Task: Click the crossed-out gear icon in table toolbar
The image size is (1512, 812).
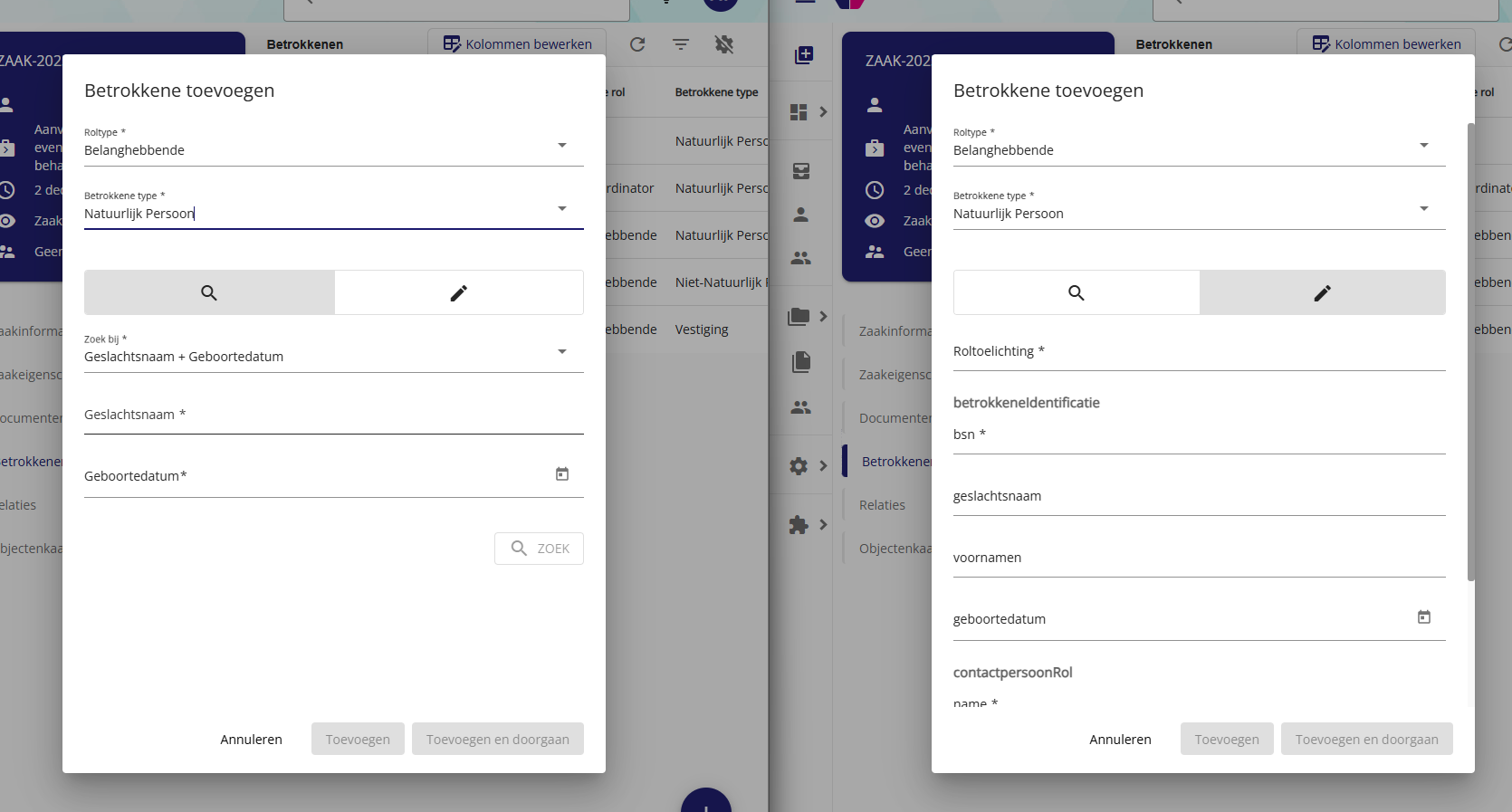Action: pos(724,44)
